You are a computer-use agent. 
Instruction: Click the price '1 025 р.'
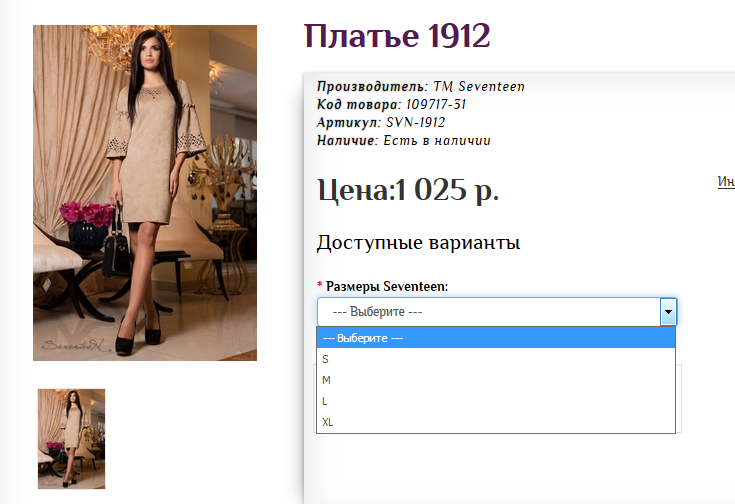coord(447,190)
